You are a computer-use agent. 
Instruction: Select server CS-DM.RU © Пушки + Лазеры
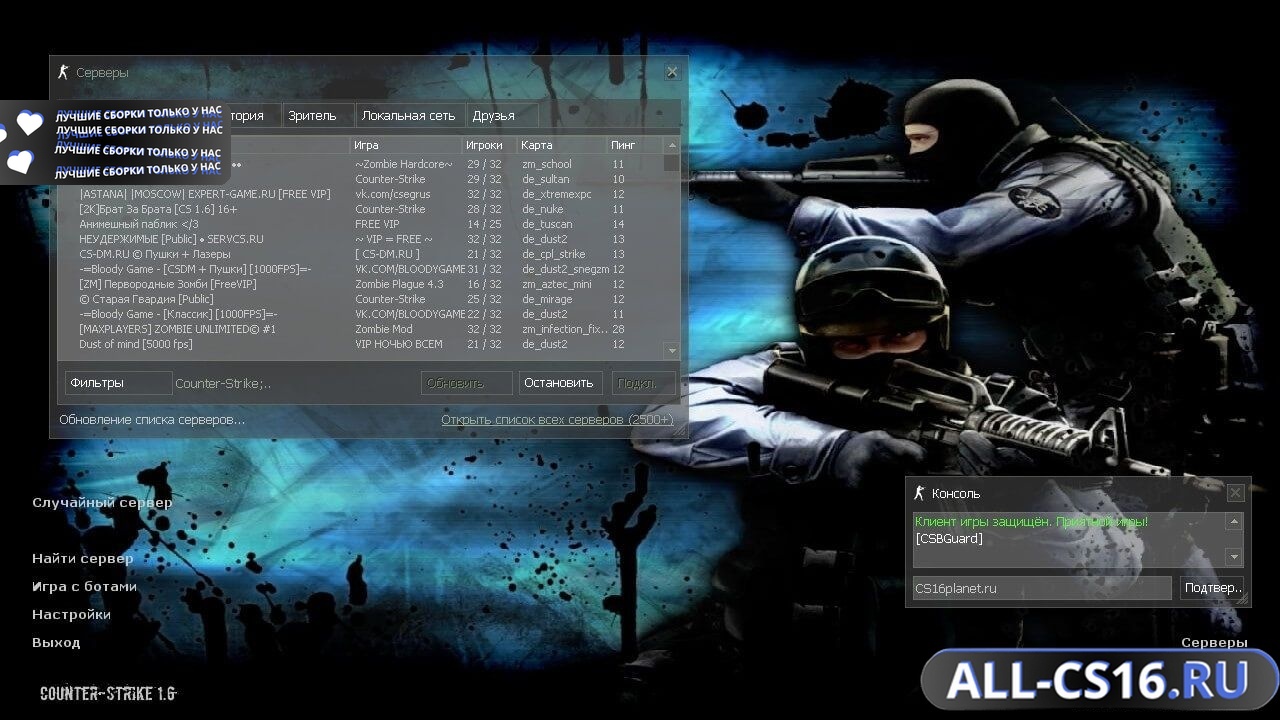pyautogui.click(x=154, y=254)
